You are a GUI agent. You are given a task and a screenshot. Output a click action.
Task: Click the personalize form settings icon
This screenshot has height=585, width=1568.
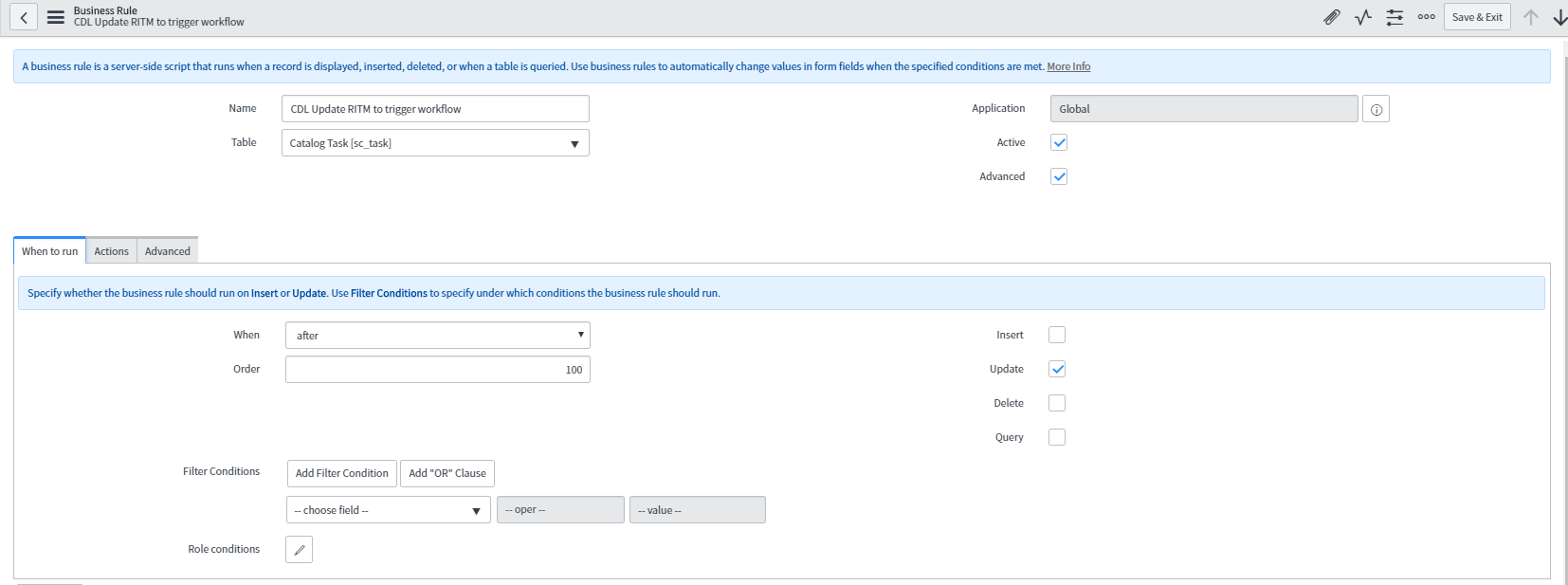(x=1395, y=17)
